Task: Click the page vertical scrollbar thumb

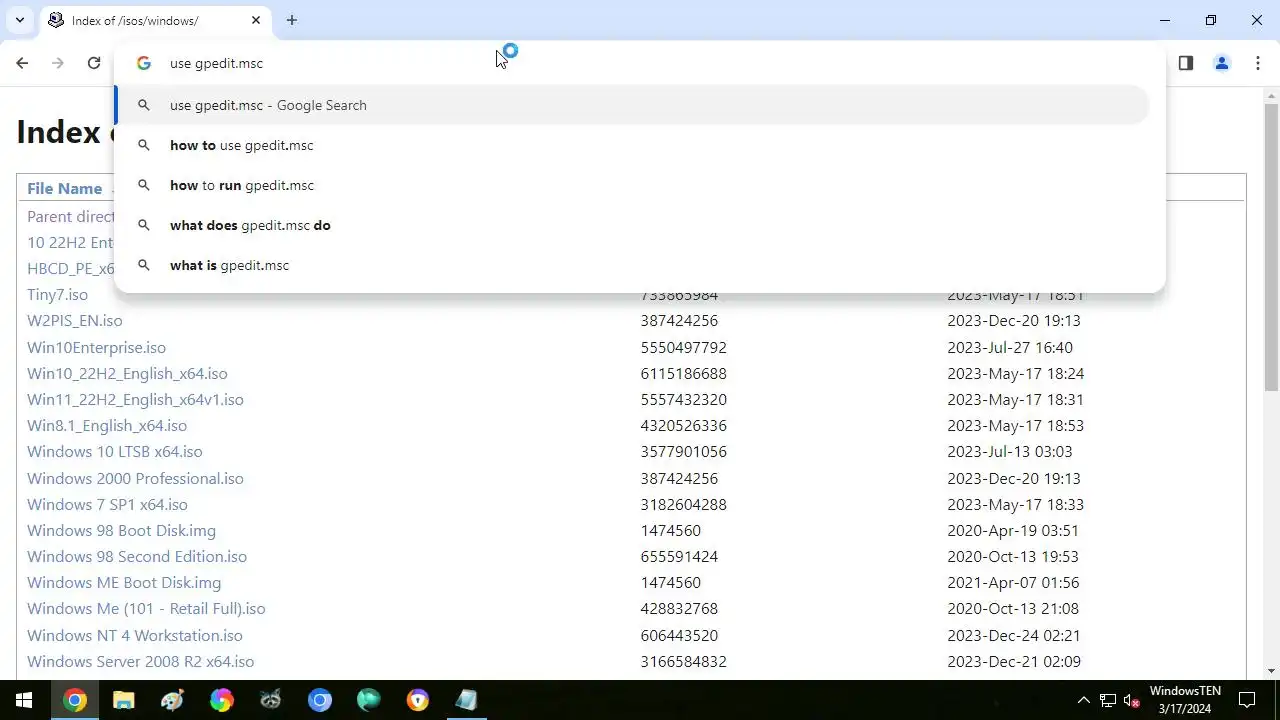Action: point(1271,247)
